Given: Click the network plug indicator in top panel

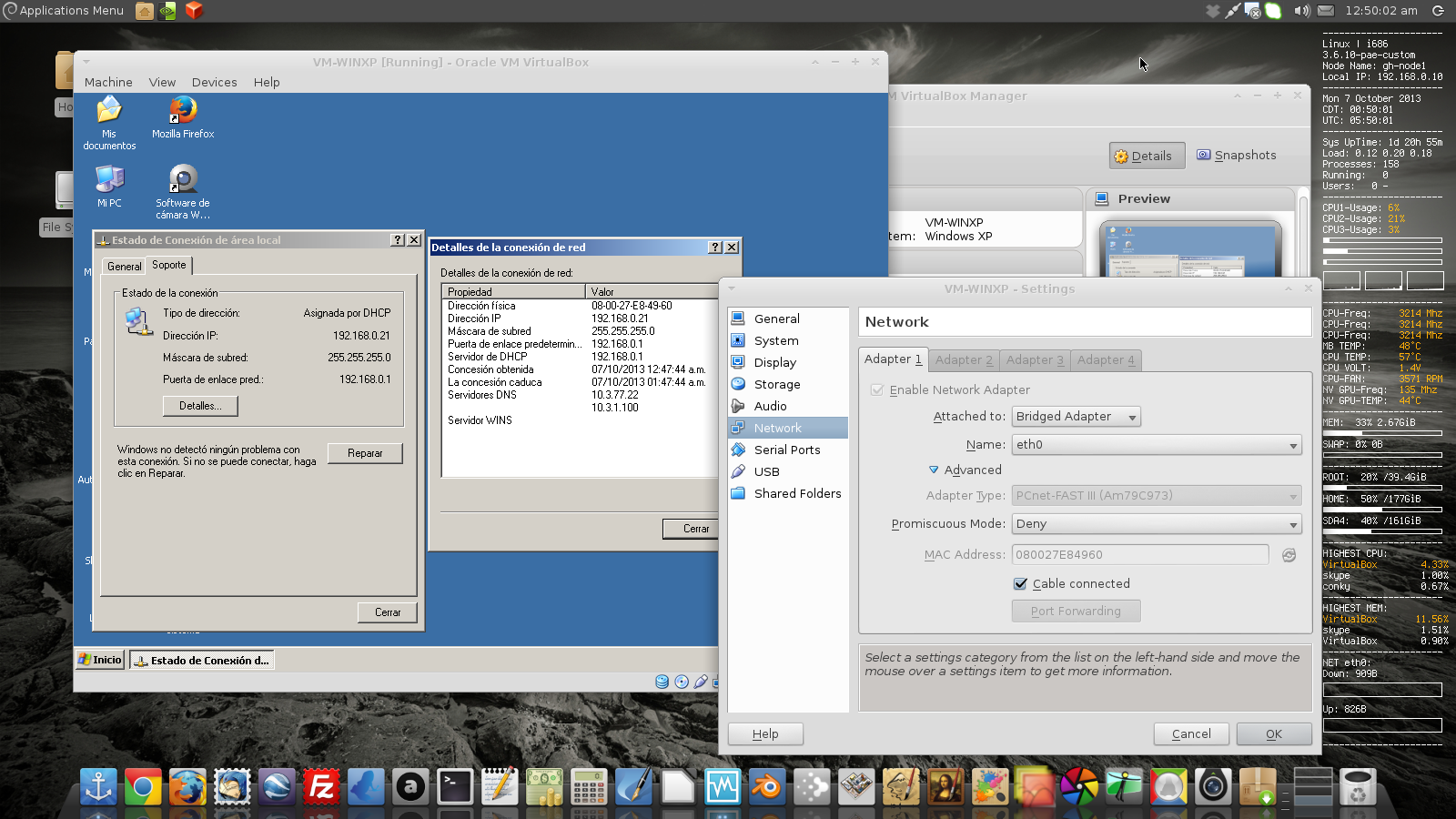Looking at the screenshot, I should pyautogui.click(x=1232, y=11).
